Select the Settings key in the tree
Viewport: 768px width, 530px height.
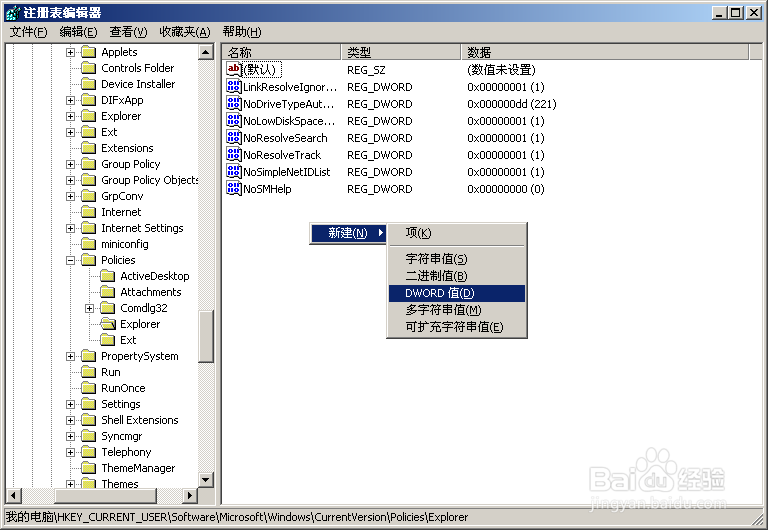pos(120,404)
